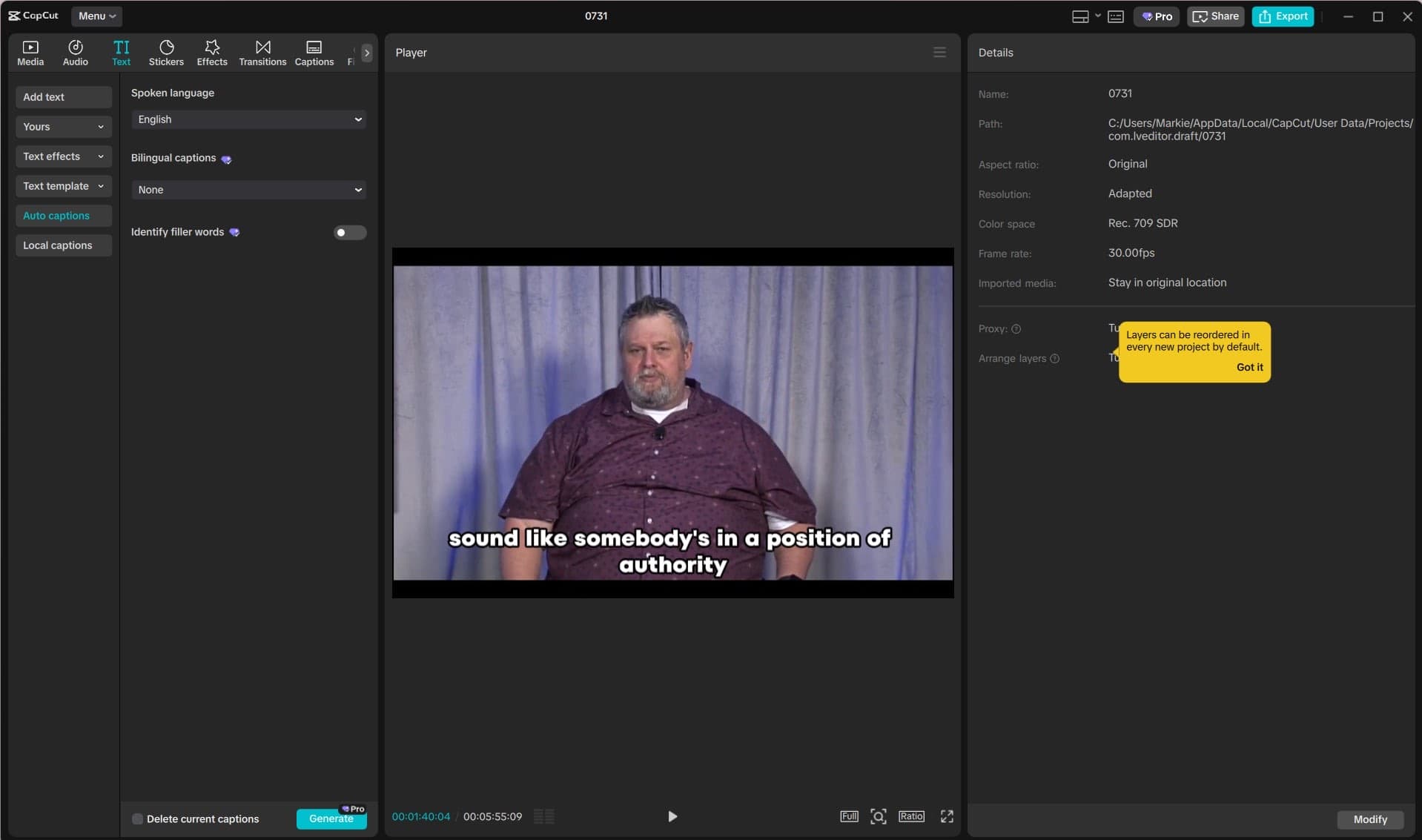
Task: Open the Stickers panel
Action: coord(166,52)
